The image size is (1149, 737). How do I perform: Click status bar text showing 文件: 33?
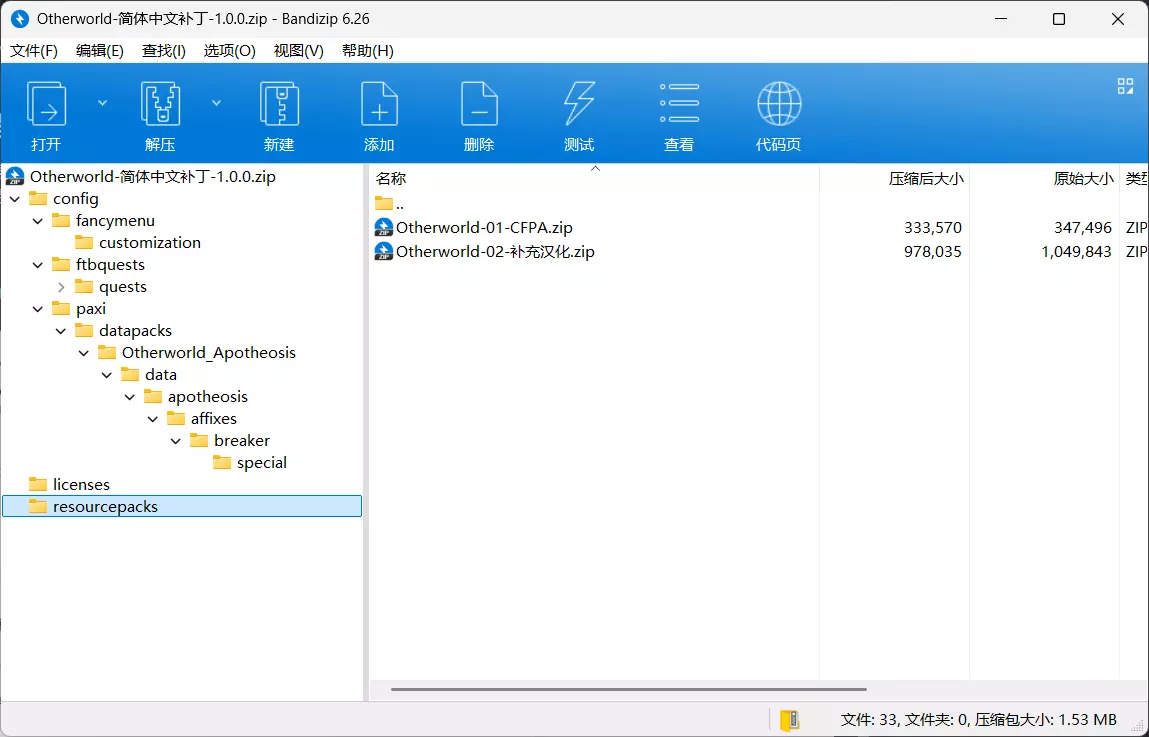[x=978, y=719]
